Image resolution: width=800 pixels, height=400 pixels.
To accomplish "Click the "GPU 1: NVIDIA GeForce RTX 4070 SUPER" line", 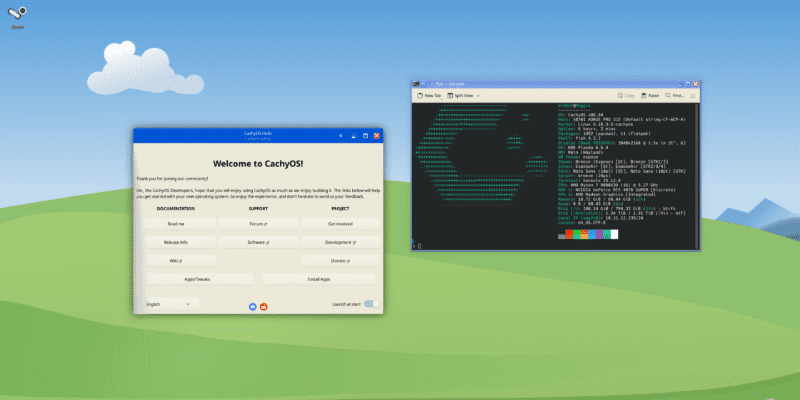I will pyautogui.click(x=617, y=190).
